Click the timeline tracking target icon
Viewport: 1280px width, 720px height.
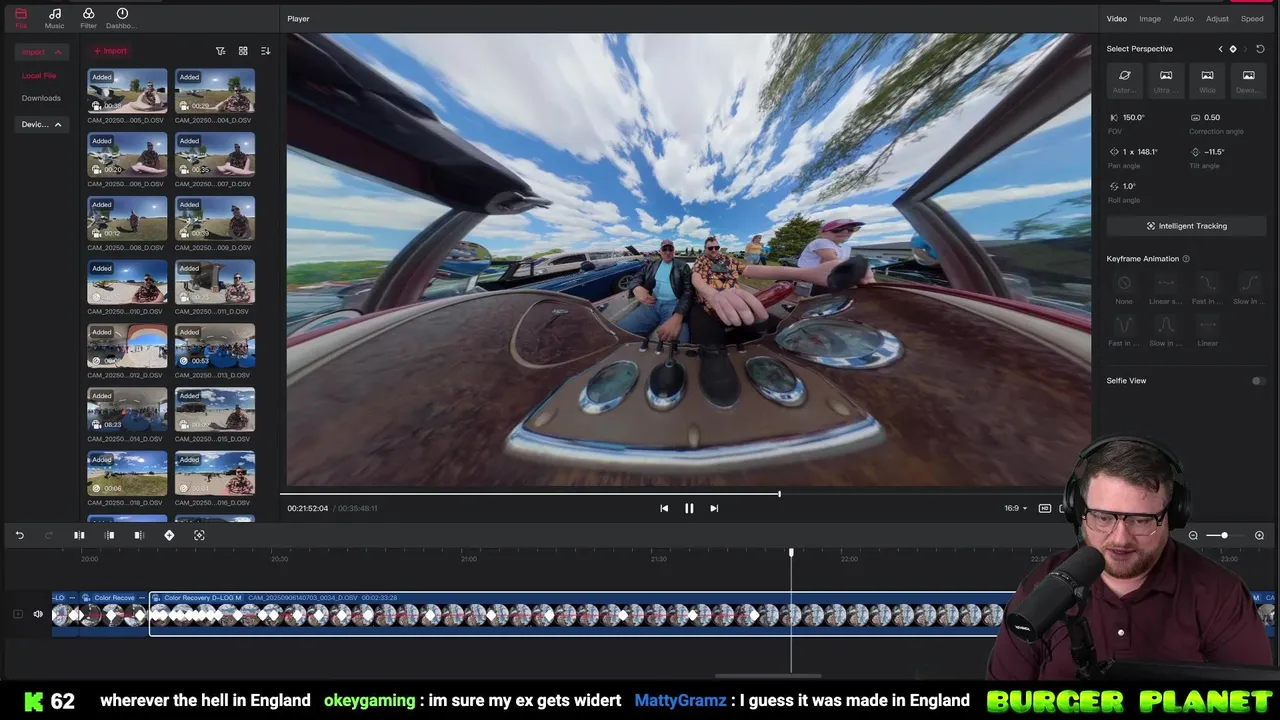pyautogui.click(x=199, y=535)
